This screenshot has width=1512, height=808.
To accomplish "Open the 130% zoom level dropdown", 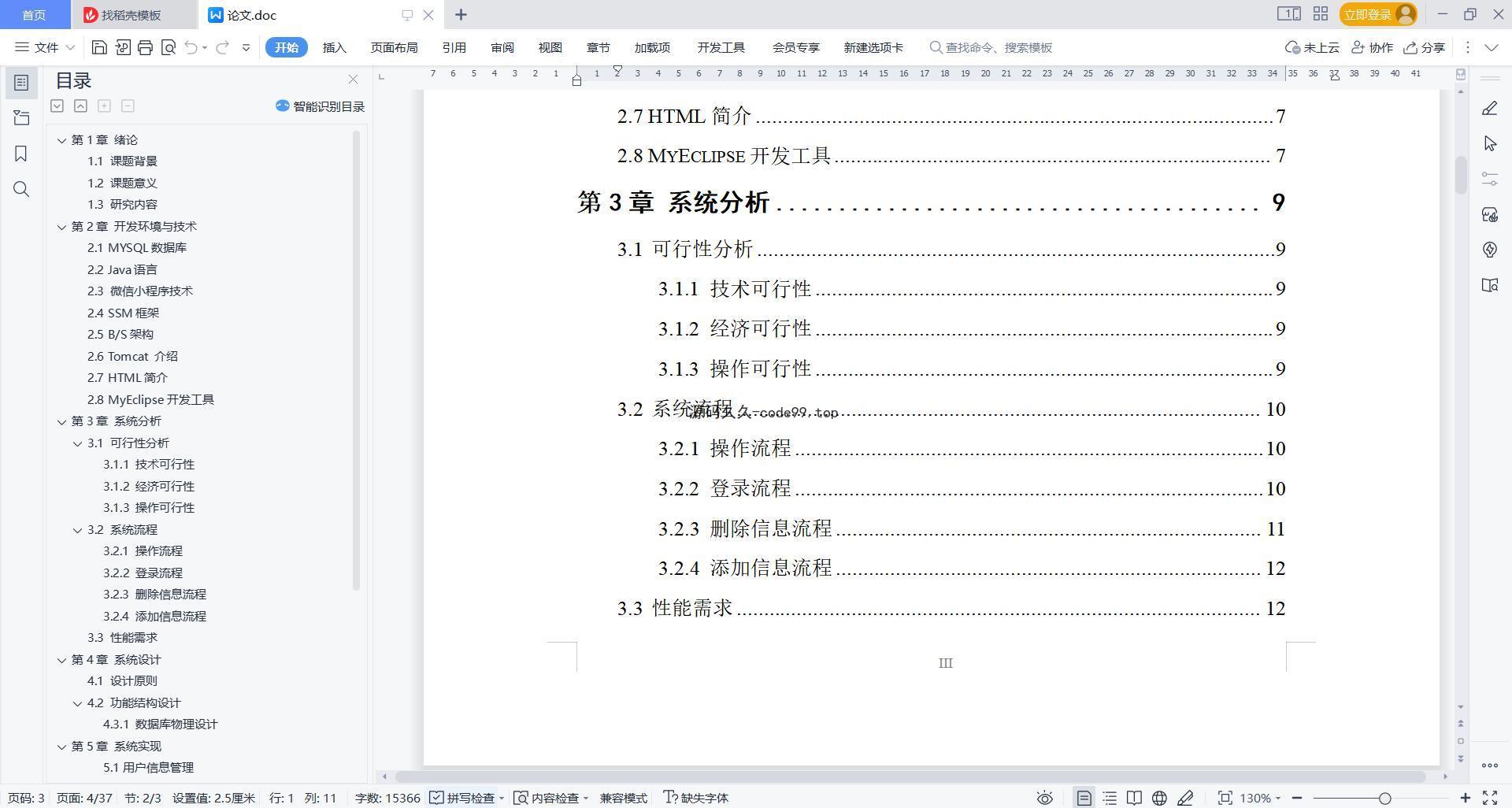I will (x=1260, y=798).
